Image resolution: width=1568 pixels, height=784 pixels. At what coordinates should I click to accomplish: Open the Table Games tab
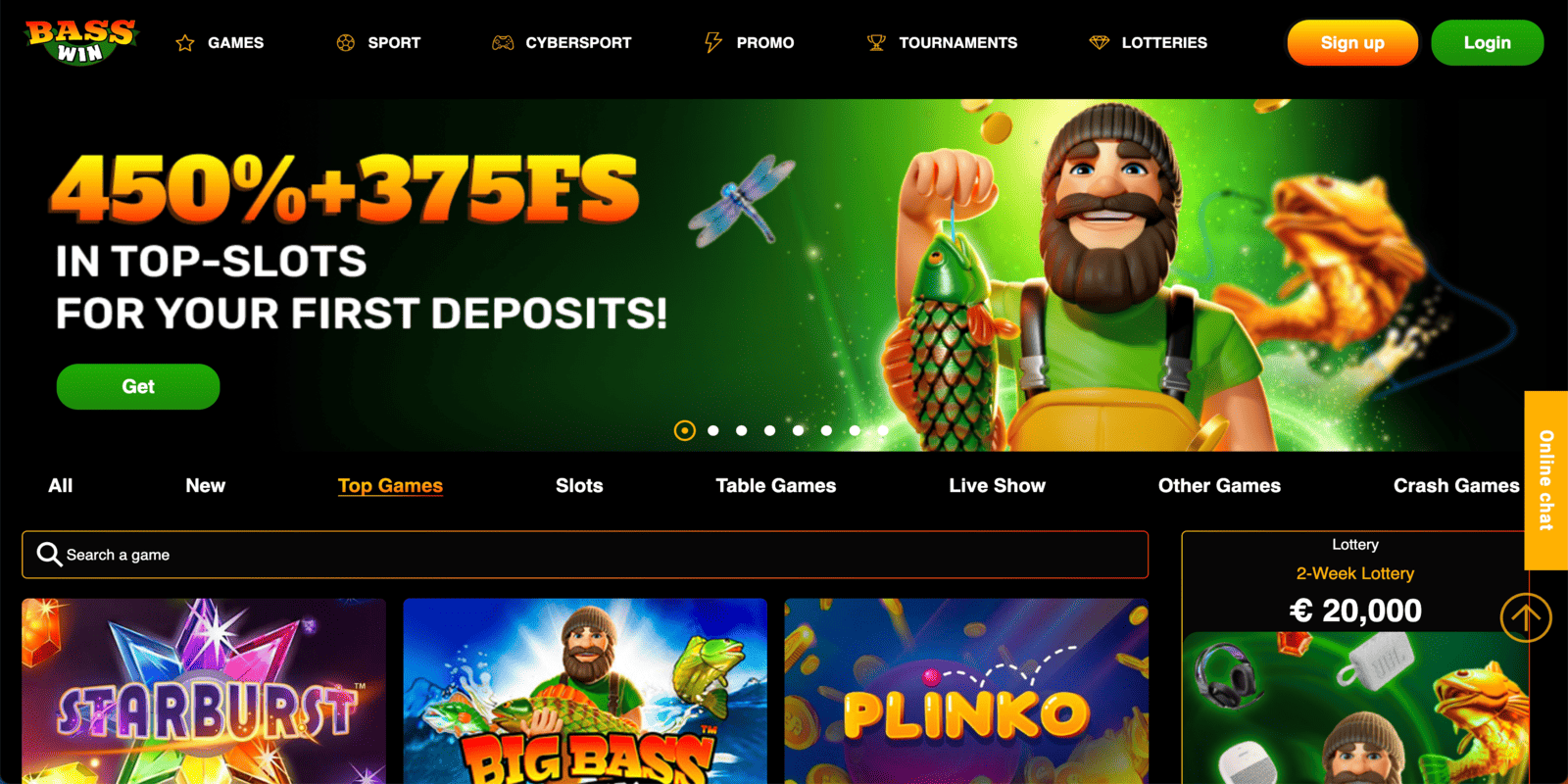(775, 485)
